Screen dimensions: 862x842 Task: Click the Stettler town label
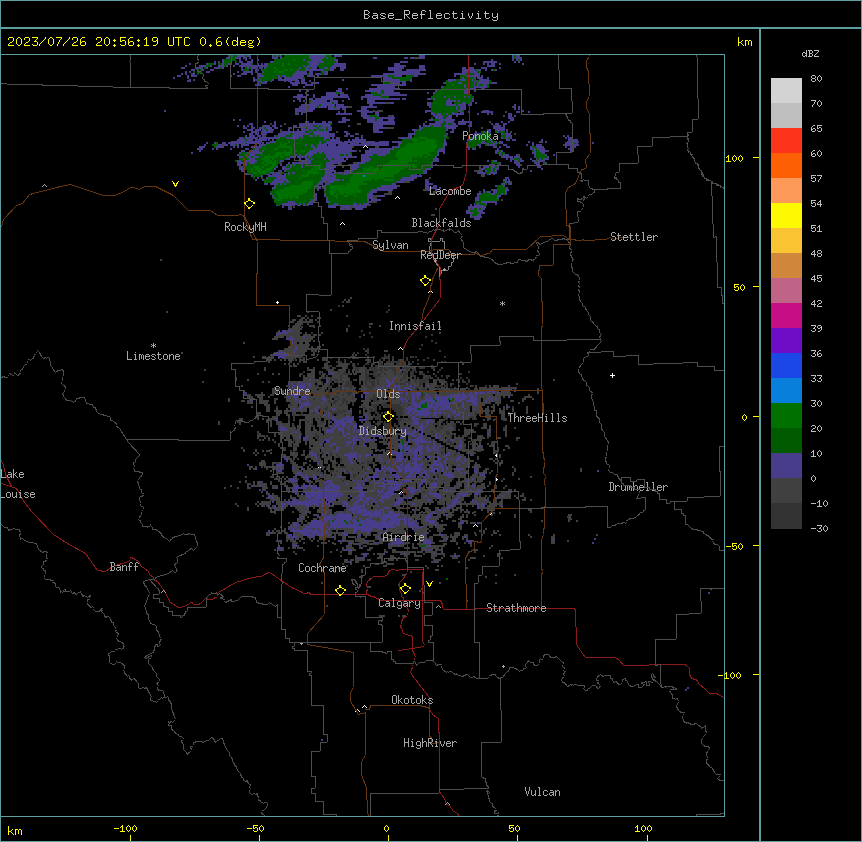point(634,237)
